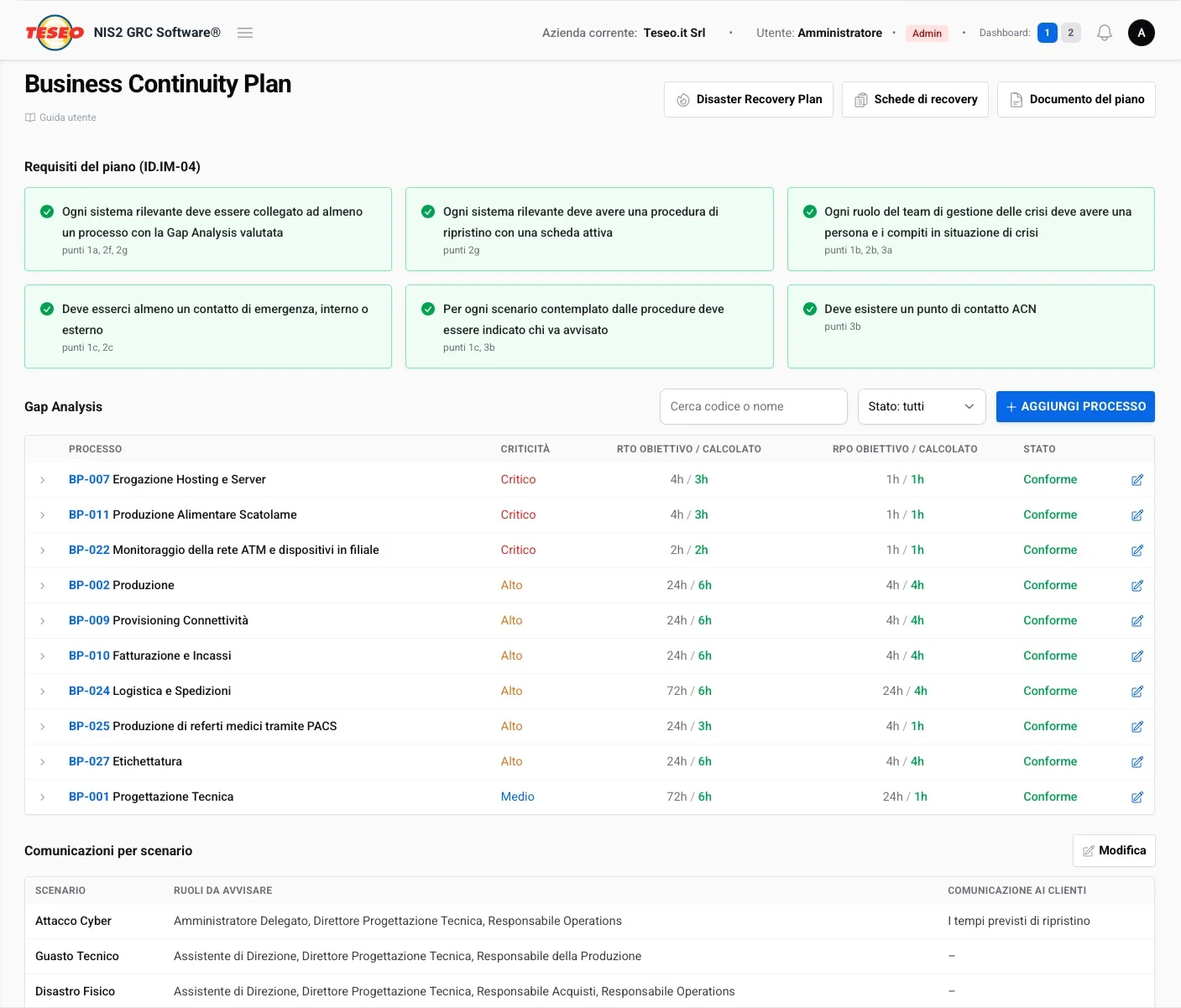
Task: Switch to Dashboard 2
Action: point(1070,33)
